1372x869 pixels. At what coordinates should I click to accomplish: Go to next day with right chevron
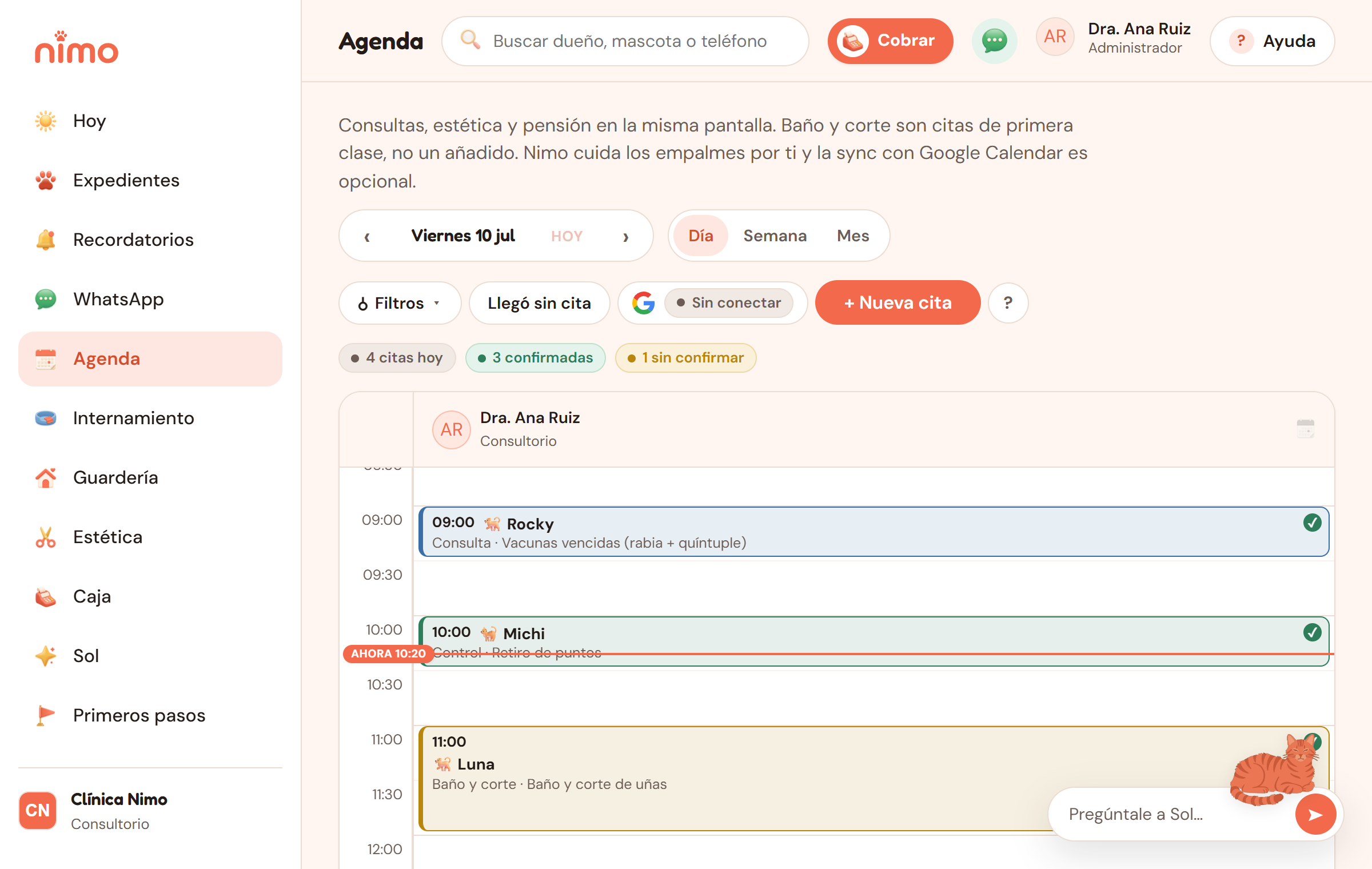pyautogui.click(x=626, y=237)
